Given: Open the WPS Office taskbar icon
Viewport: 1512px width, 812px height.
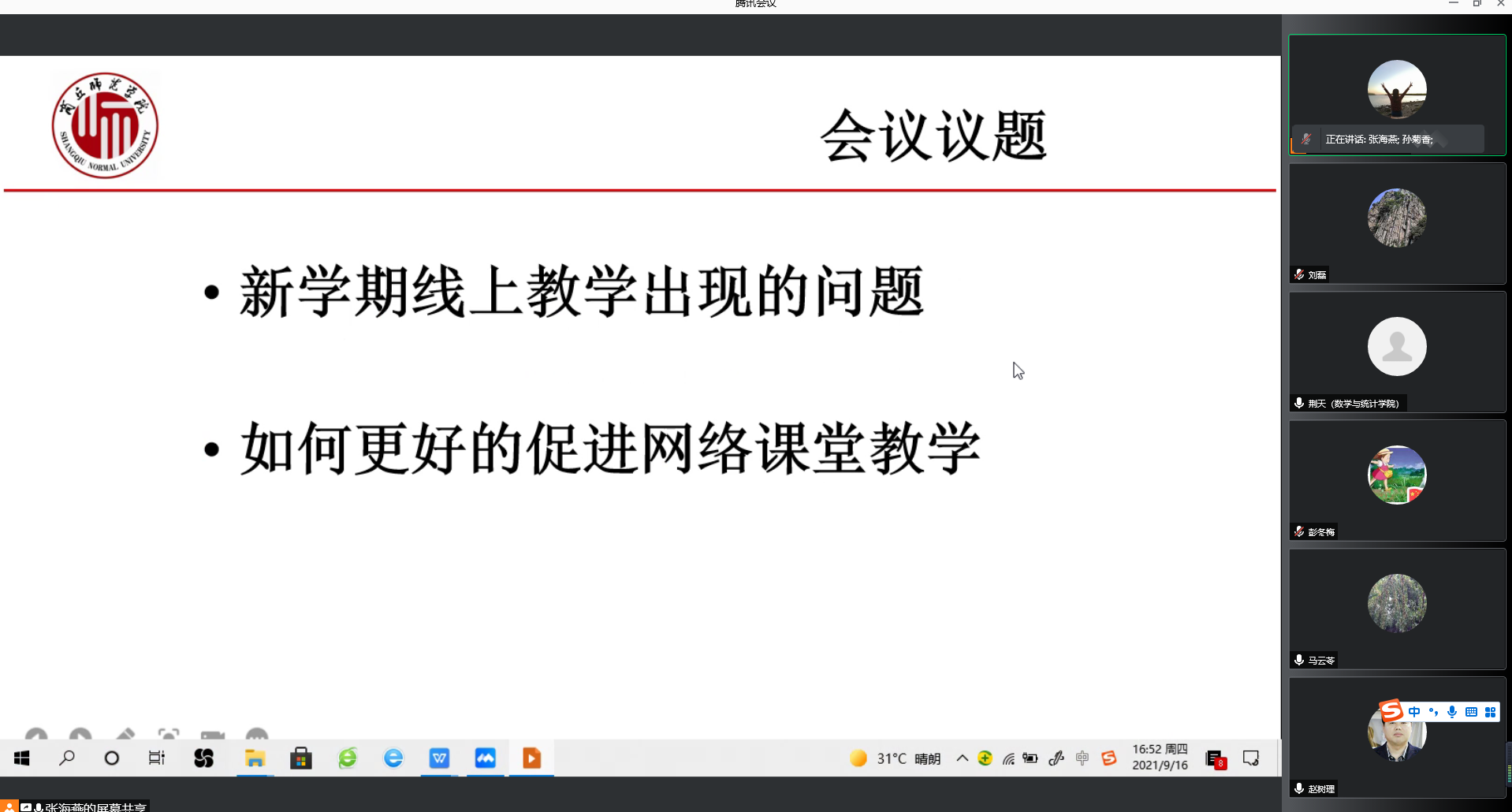Looking at the screenshot, I should pyautogui.click(x=439, y=758).
